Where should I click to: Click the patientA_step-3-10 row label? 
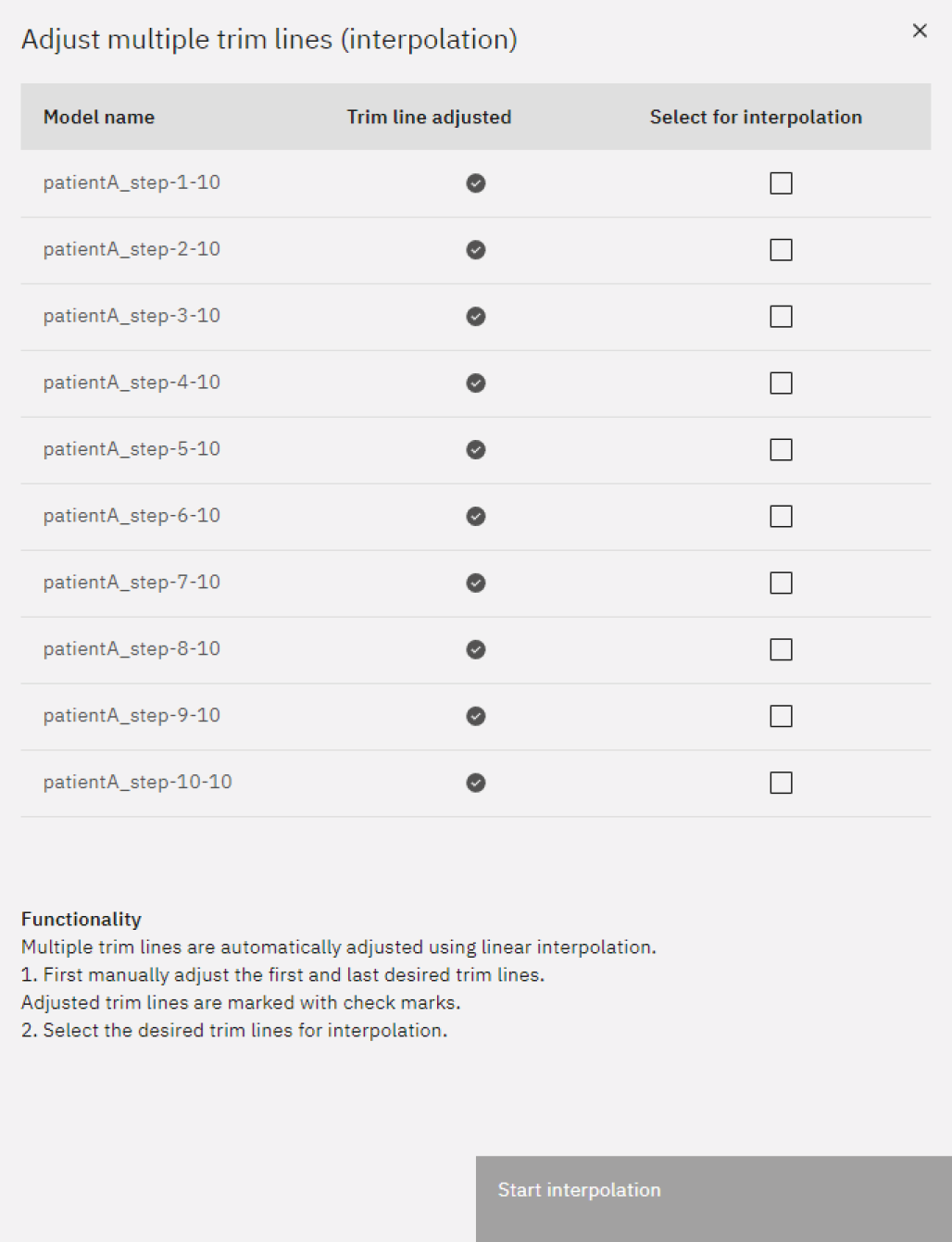tap(132, 316)
